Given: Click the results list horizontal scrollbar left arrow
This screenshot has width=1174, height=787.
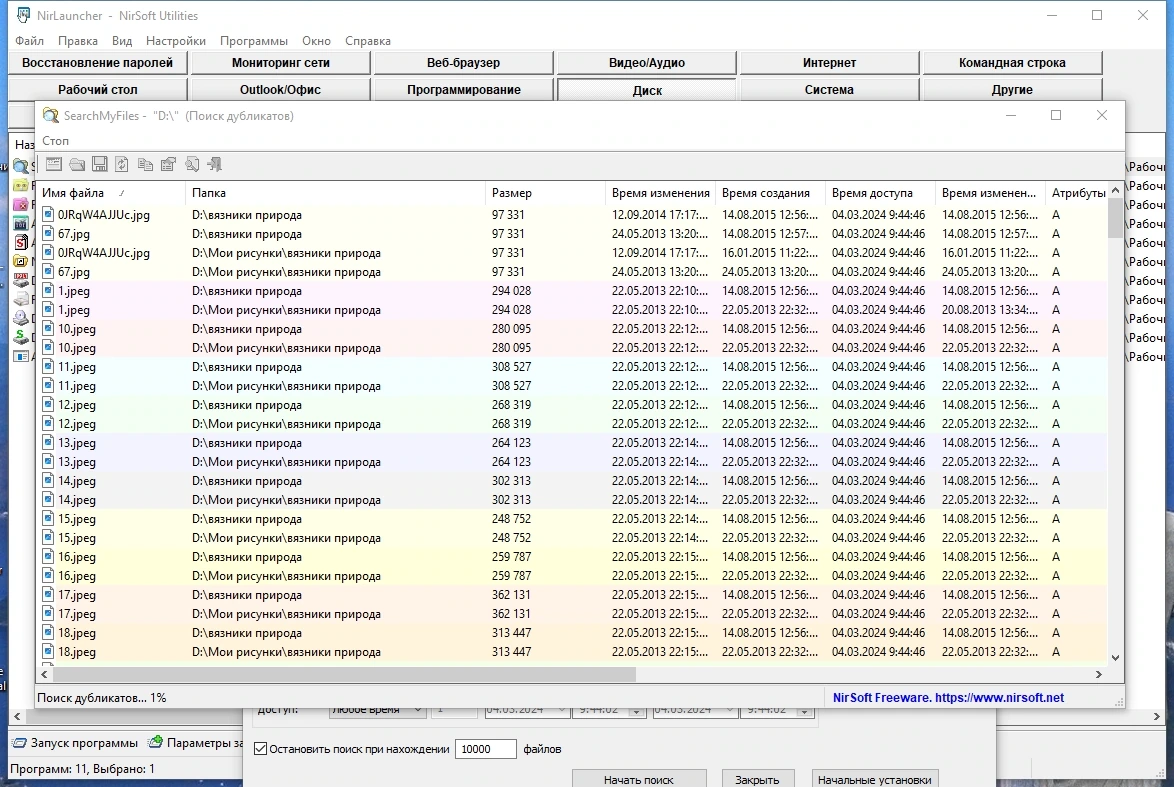Looking at the screenshot, I should 44,674.
